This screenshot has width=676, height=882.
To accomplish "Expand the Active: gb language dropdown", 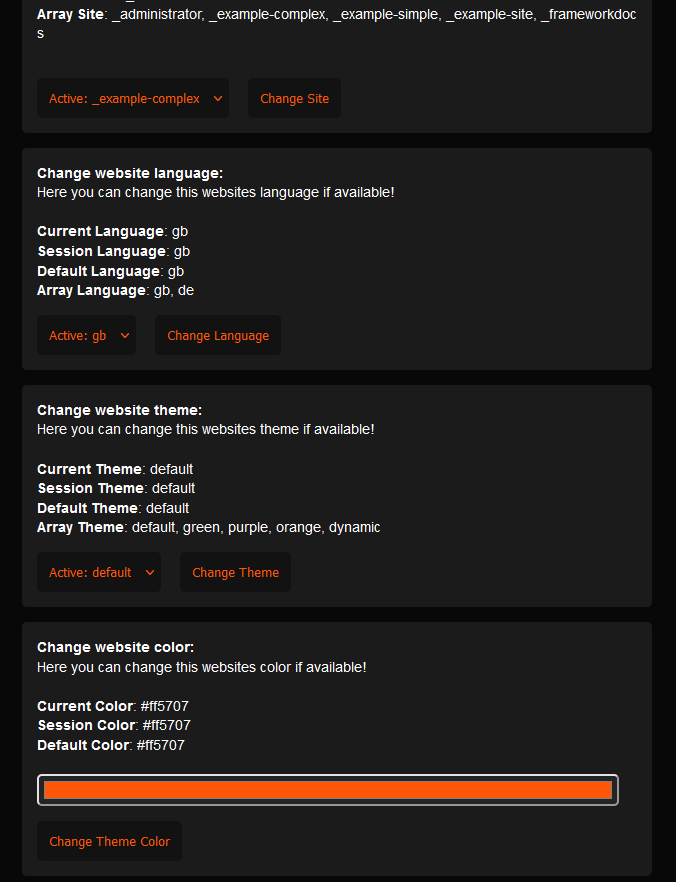I will point(86,335).
